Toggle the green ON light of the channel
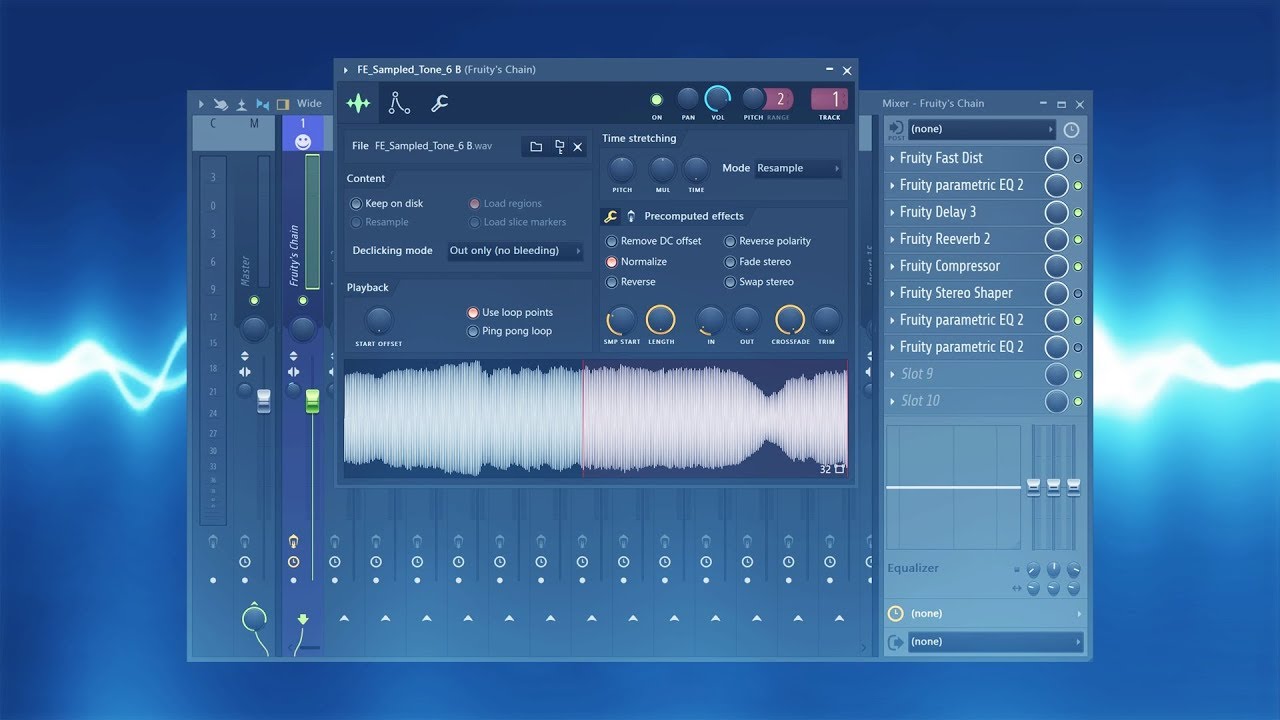The height and width of the screenshot is (720, 1280). pos(657,99)
